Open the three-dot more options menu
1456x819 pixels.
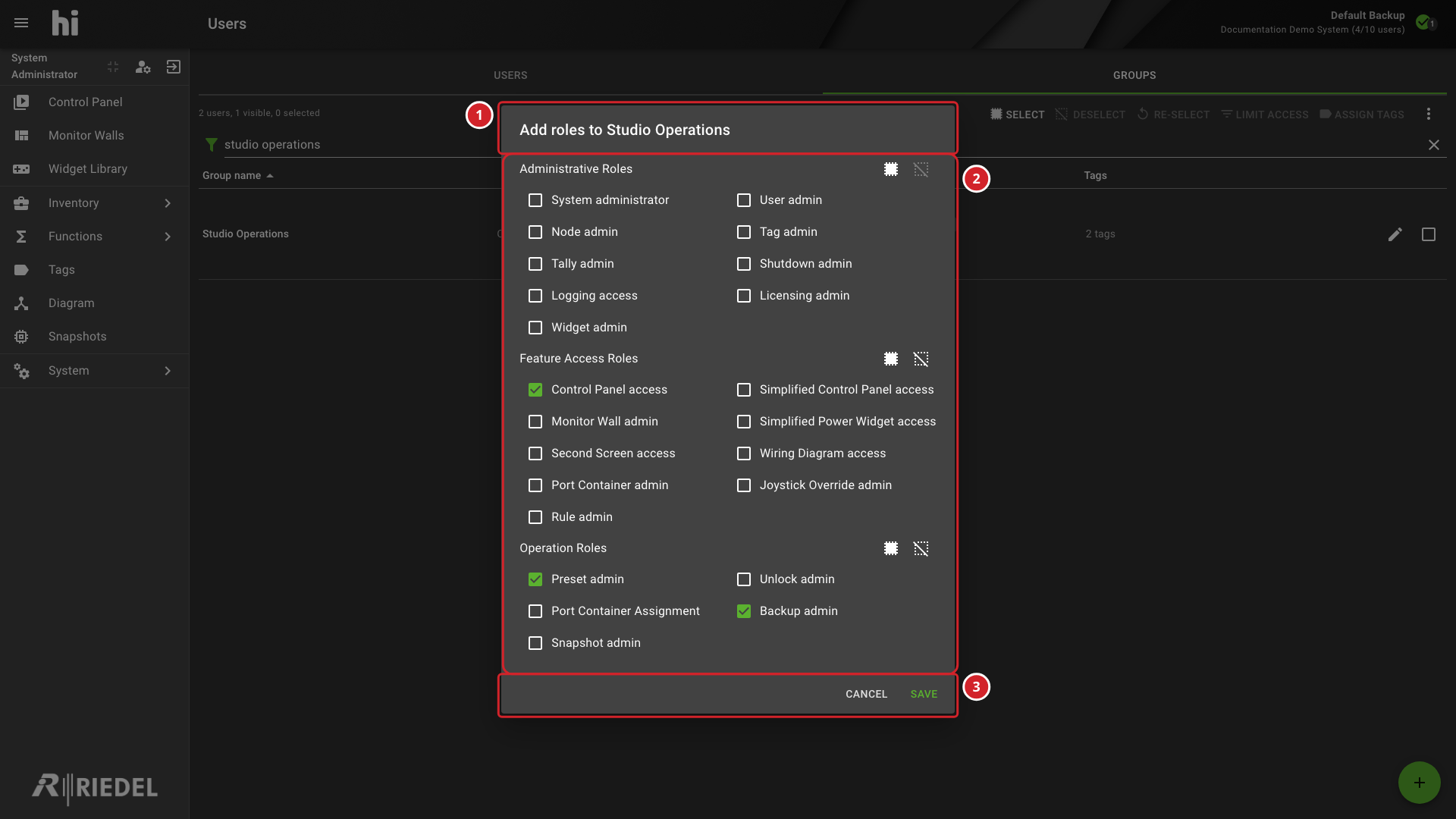[1429, 114]
